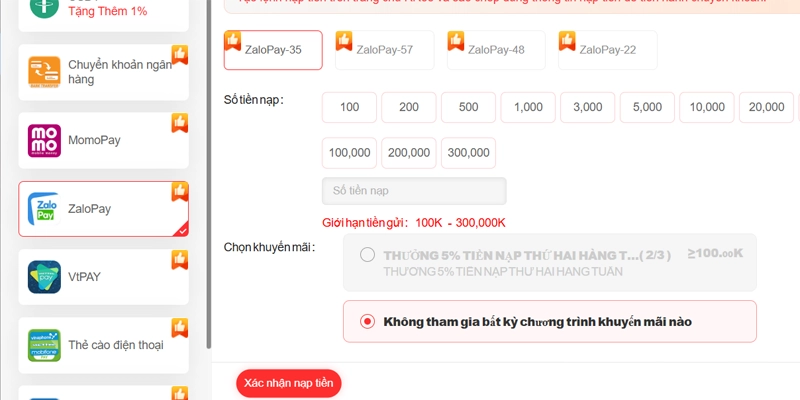The image size is (800, 400).
Task: Click the ≥100.00K promotion minimum text
Action: click(715, 253)
